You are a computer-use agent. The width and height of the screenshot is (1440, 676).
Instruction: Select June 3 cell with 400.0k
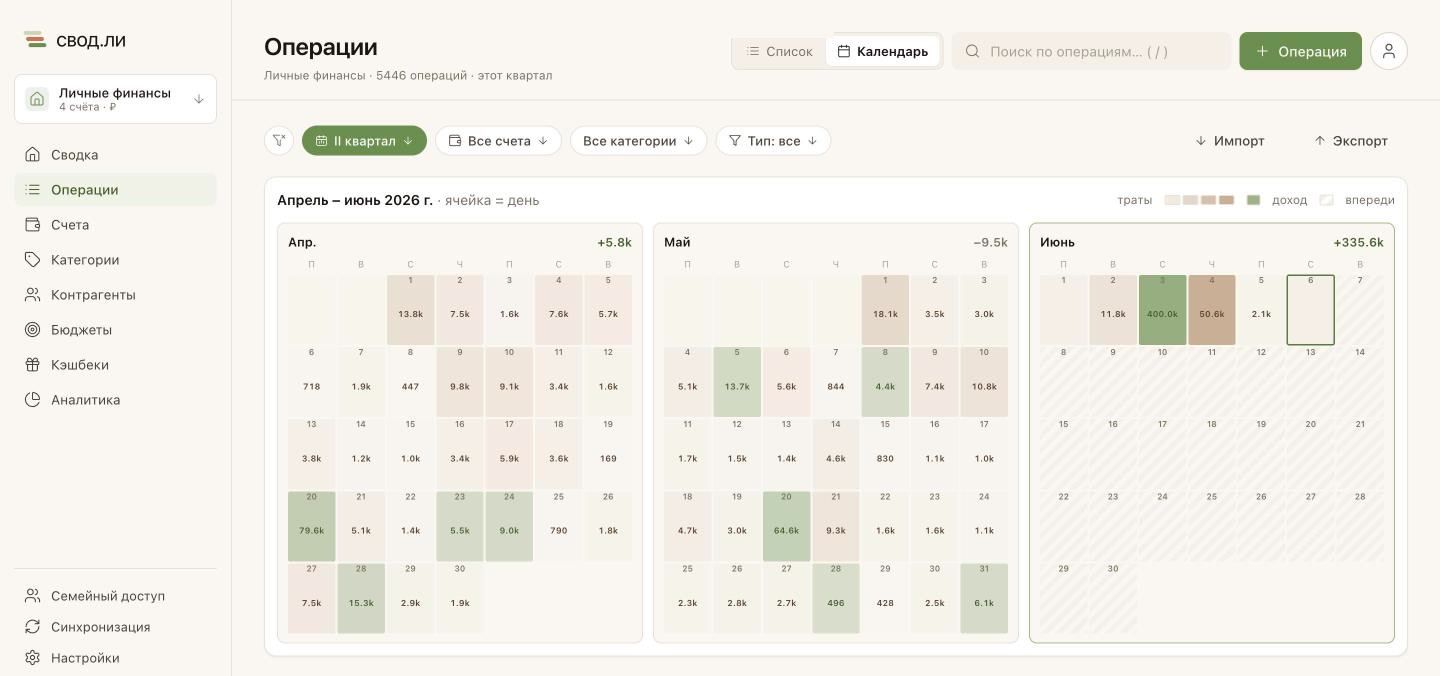coord(1162,310)
